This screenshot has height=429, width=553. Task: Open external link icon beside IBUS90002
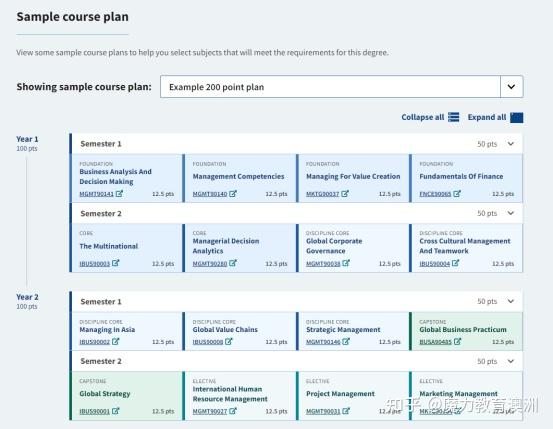[116, 341]
